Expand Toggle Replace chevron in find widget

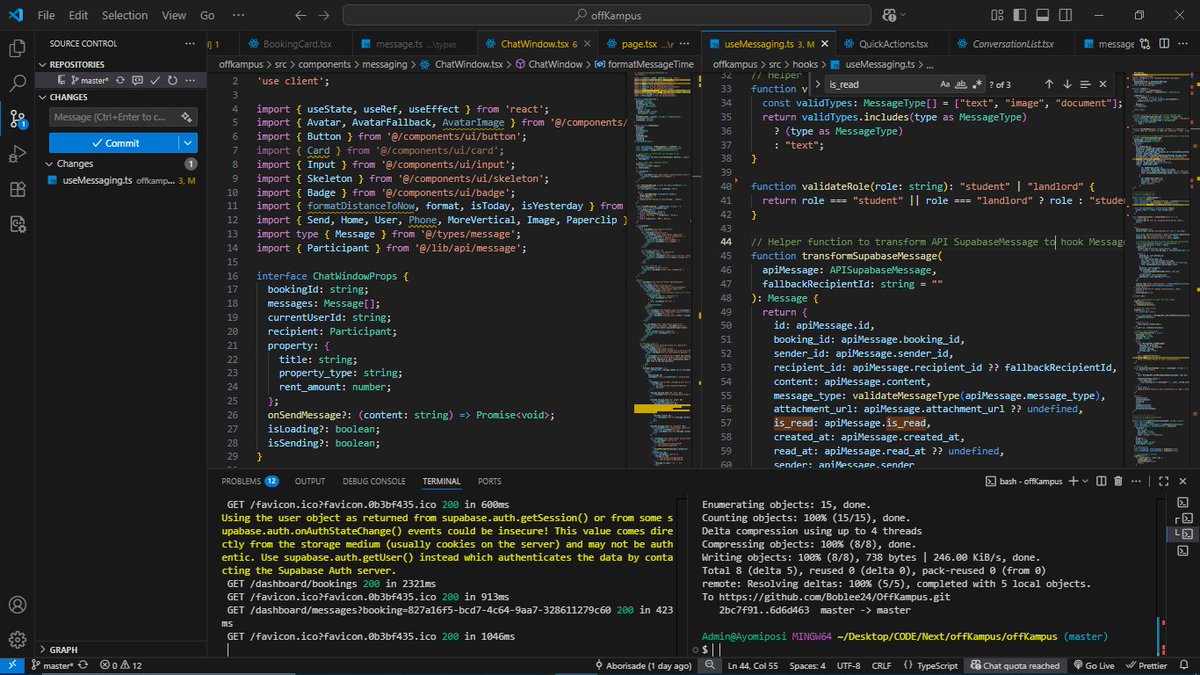(817, 85)
